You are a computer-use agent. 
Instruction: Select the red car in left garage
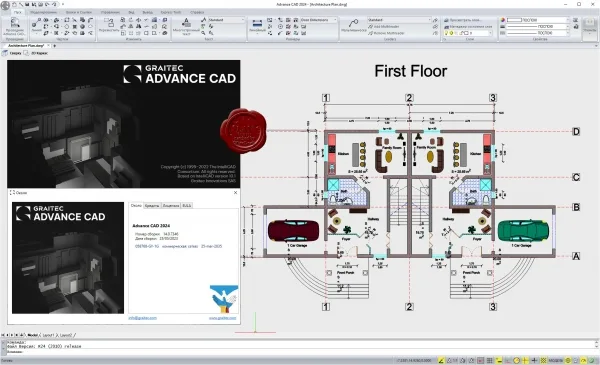click(x=293, y=230)
